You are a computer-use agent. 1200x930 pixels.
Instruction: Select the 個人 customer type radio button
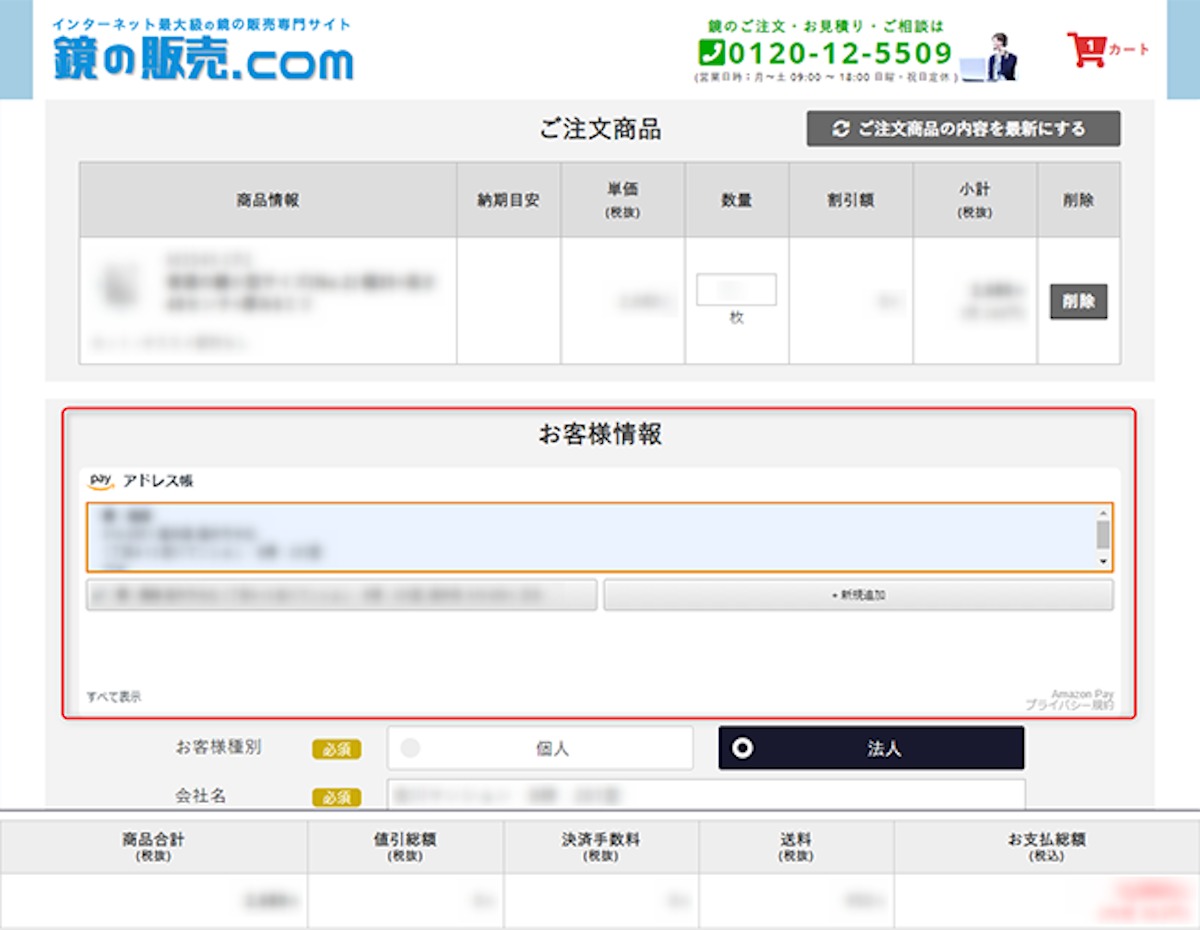point(411,748)
